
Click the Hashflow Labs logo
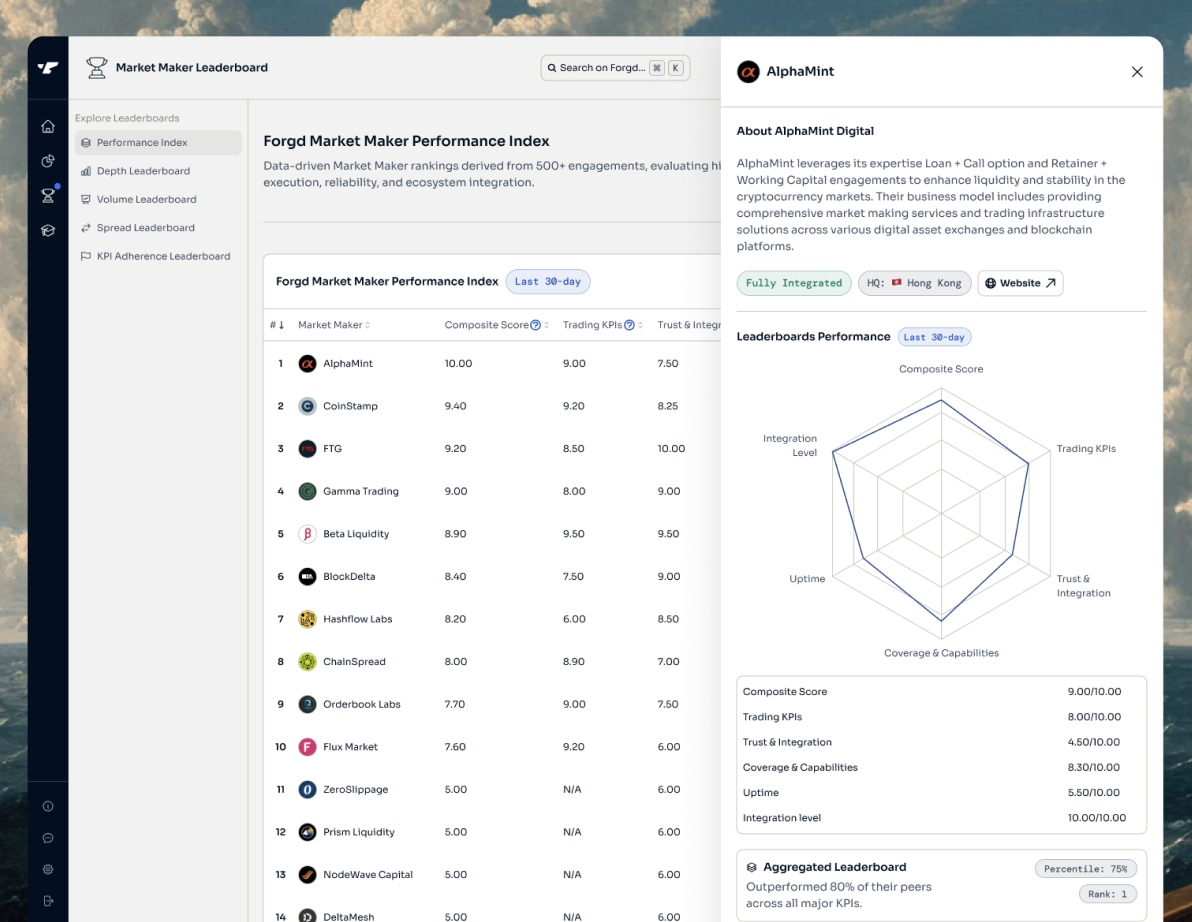coord(307,619)
